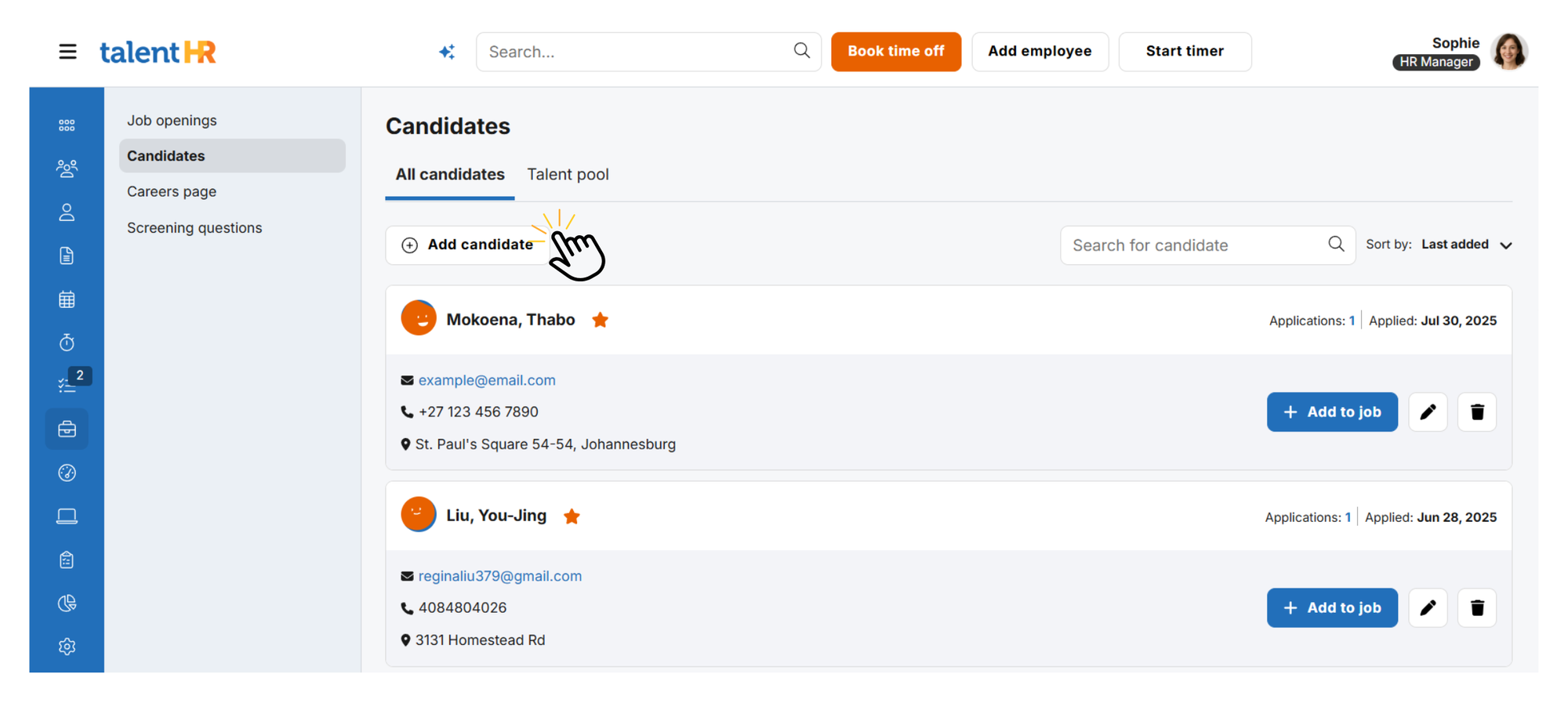Expand the Sort by Last added dropdown

pos(1465,245)
